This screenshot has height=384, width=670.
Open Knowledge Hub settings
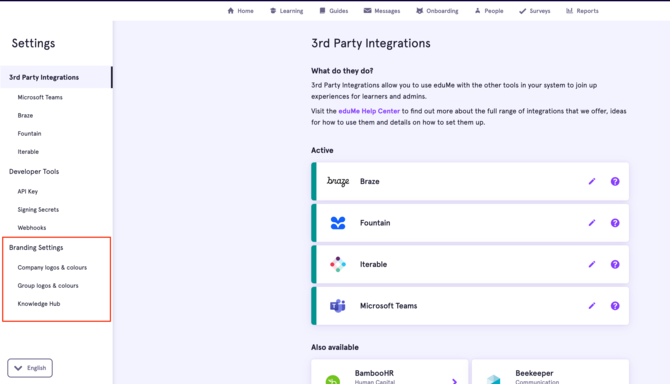39,304
